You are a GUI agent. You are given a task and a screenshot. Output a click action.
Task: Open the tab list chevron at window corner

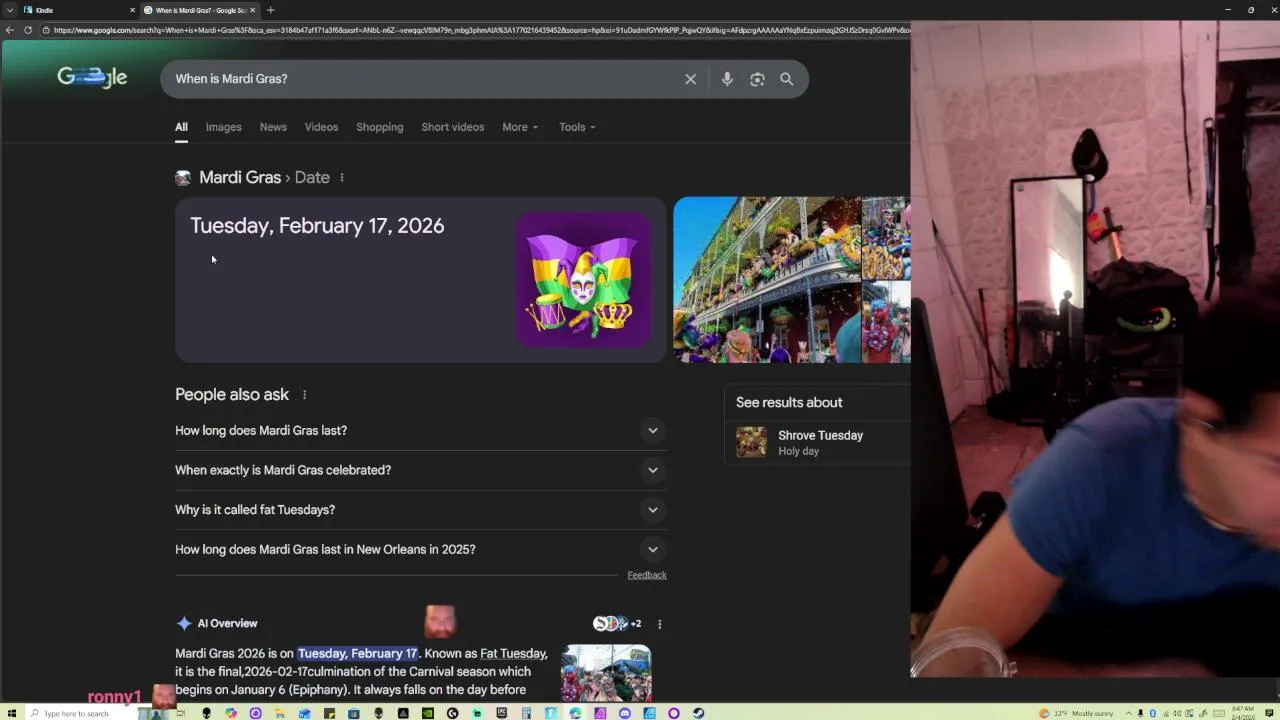[10, 10]
